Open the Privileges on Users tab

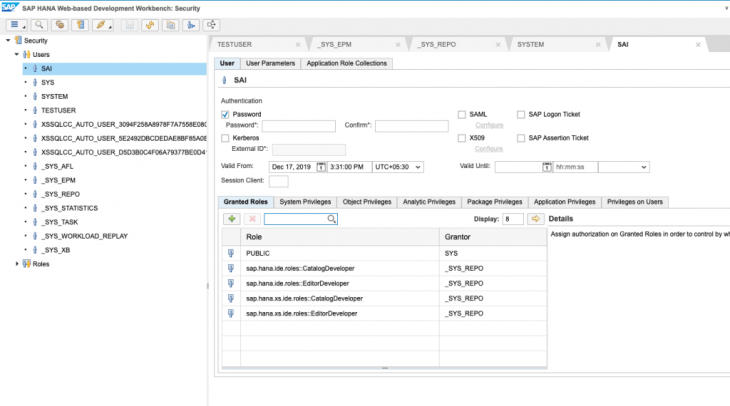[635, 202]
